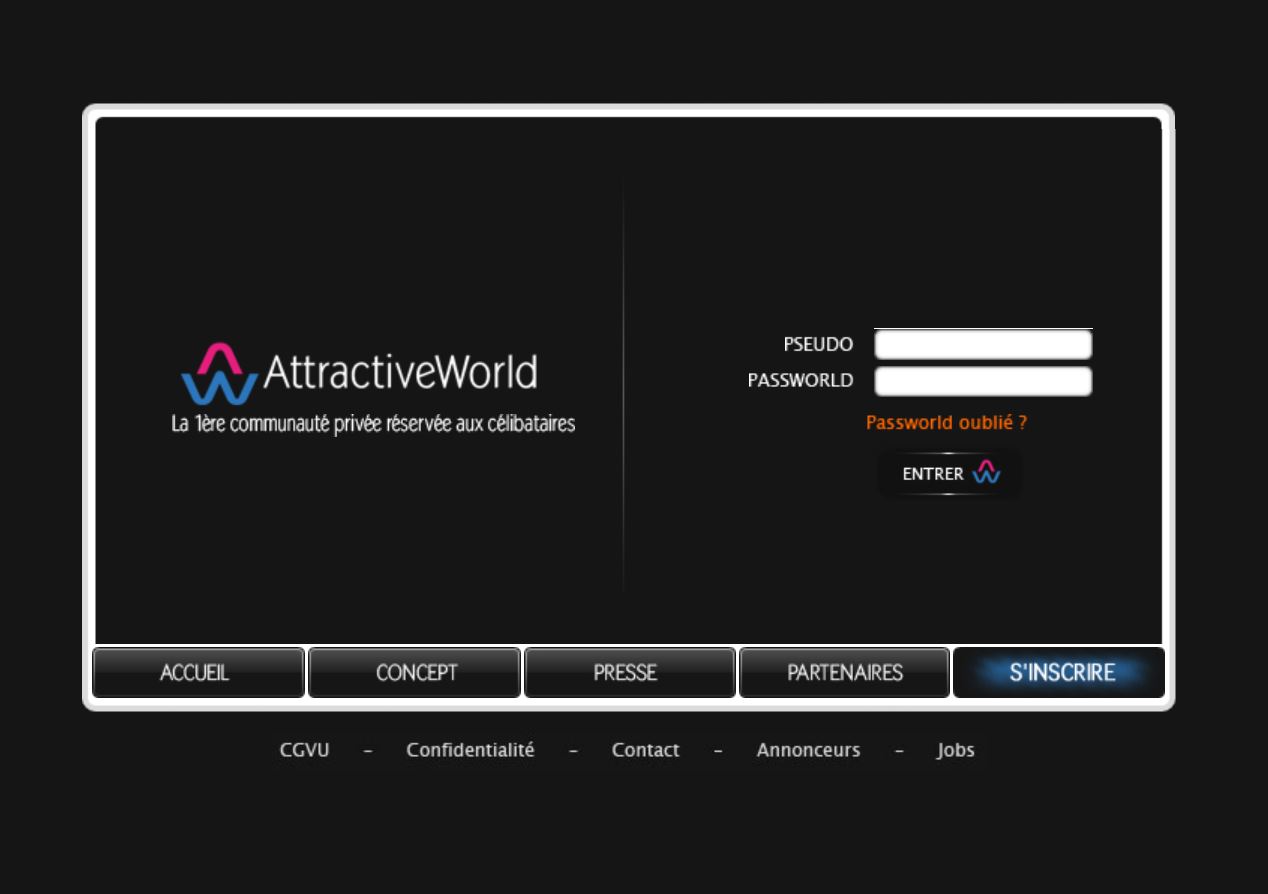Viewport: 1268px width, 894px height.
Task: Open the PARTENAIRES tab
Action: pos(844,672)
